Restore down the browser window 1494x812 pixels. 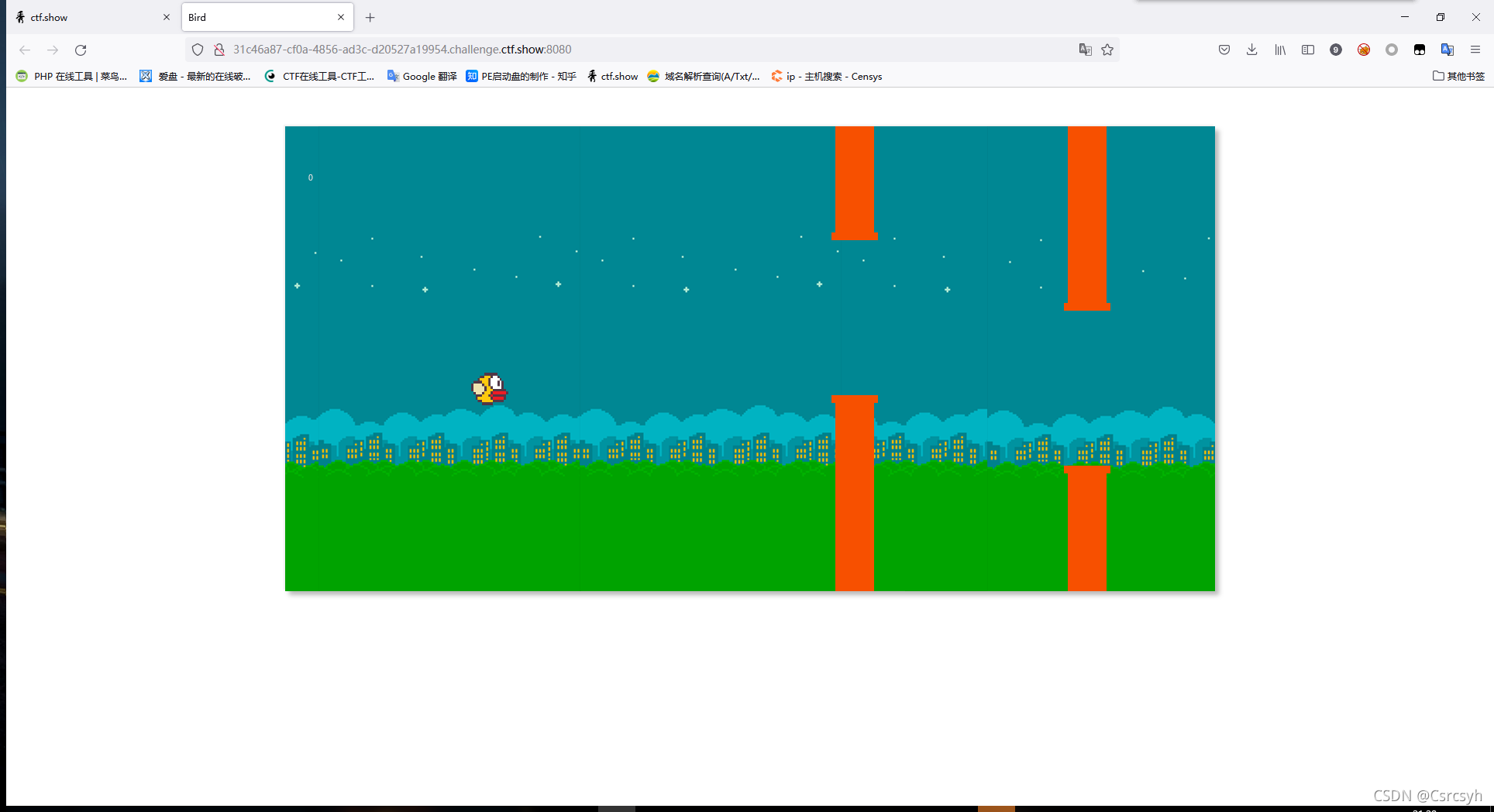coord(1441,17)
